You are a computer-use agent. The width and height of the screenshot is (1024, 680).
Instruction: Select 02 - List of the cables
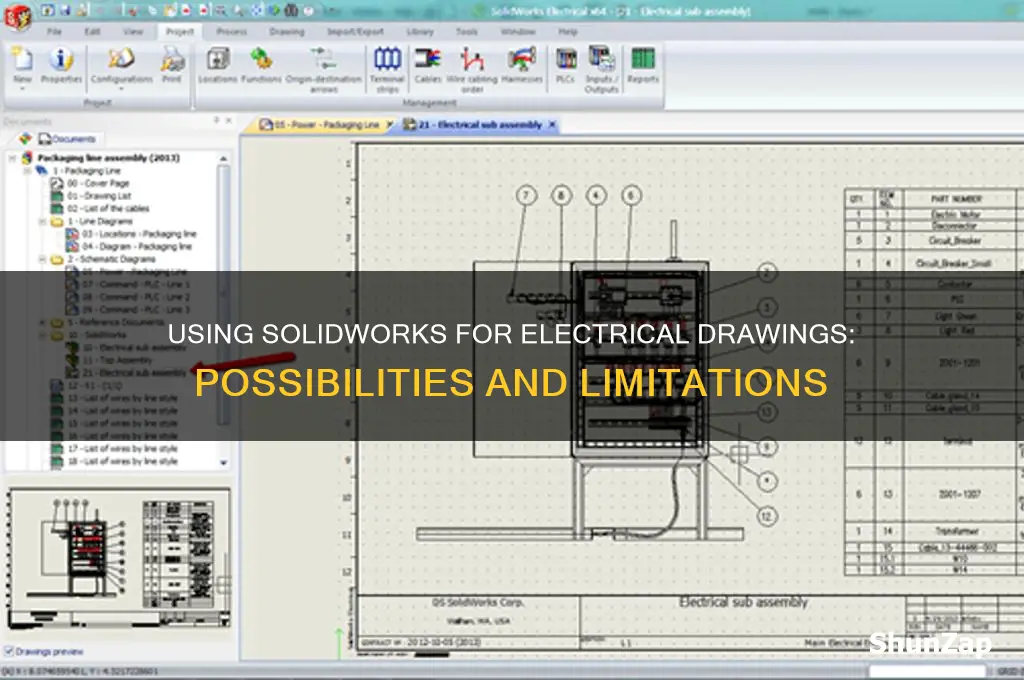coord(108,208)
